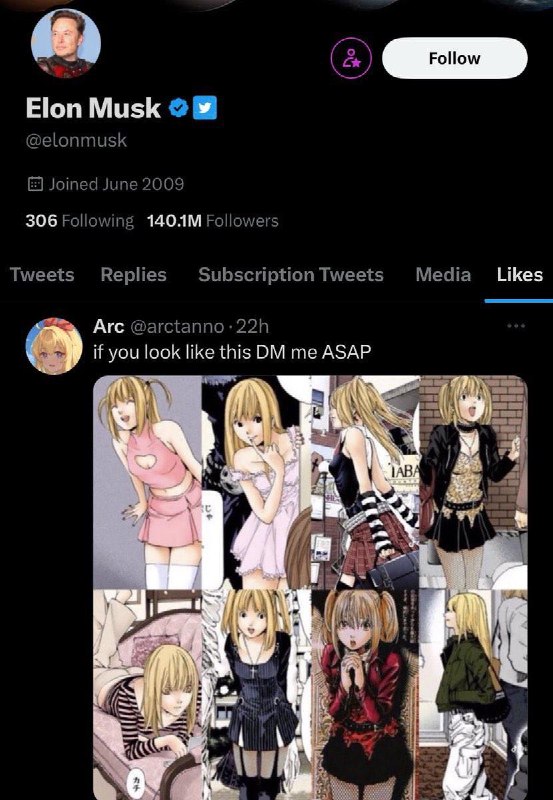
Task: Open the red jacket image in bottom row
Action: (365, 694)
